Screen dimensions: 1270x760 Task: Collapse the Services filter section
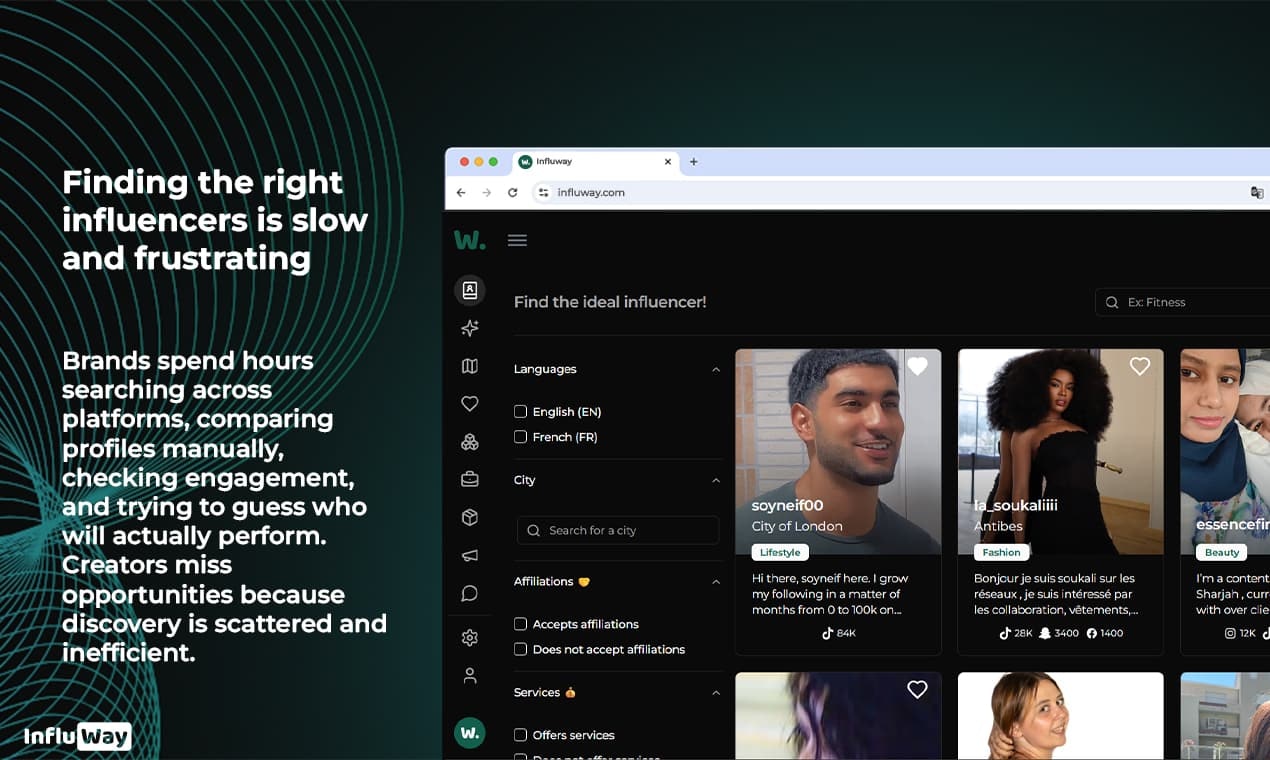coord(716,692)
